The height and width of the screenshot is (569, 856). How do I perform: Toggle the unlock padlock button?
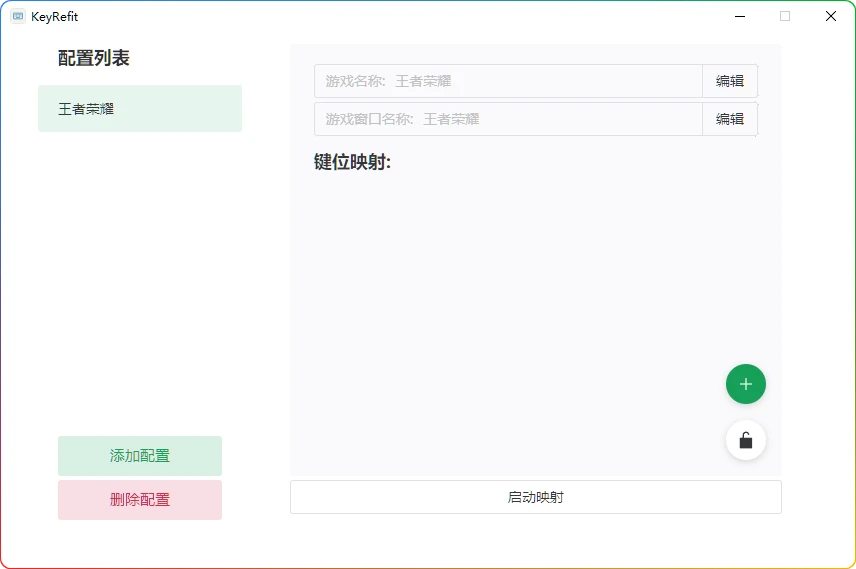(746, 440)
